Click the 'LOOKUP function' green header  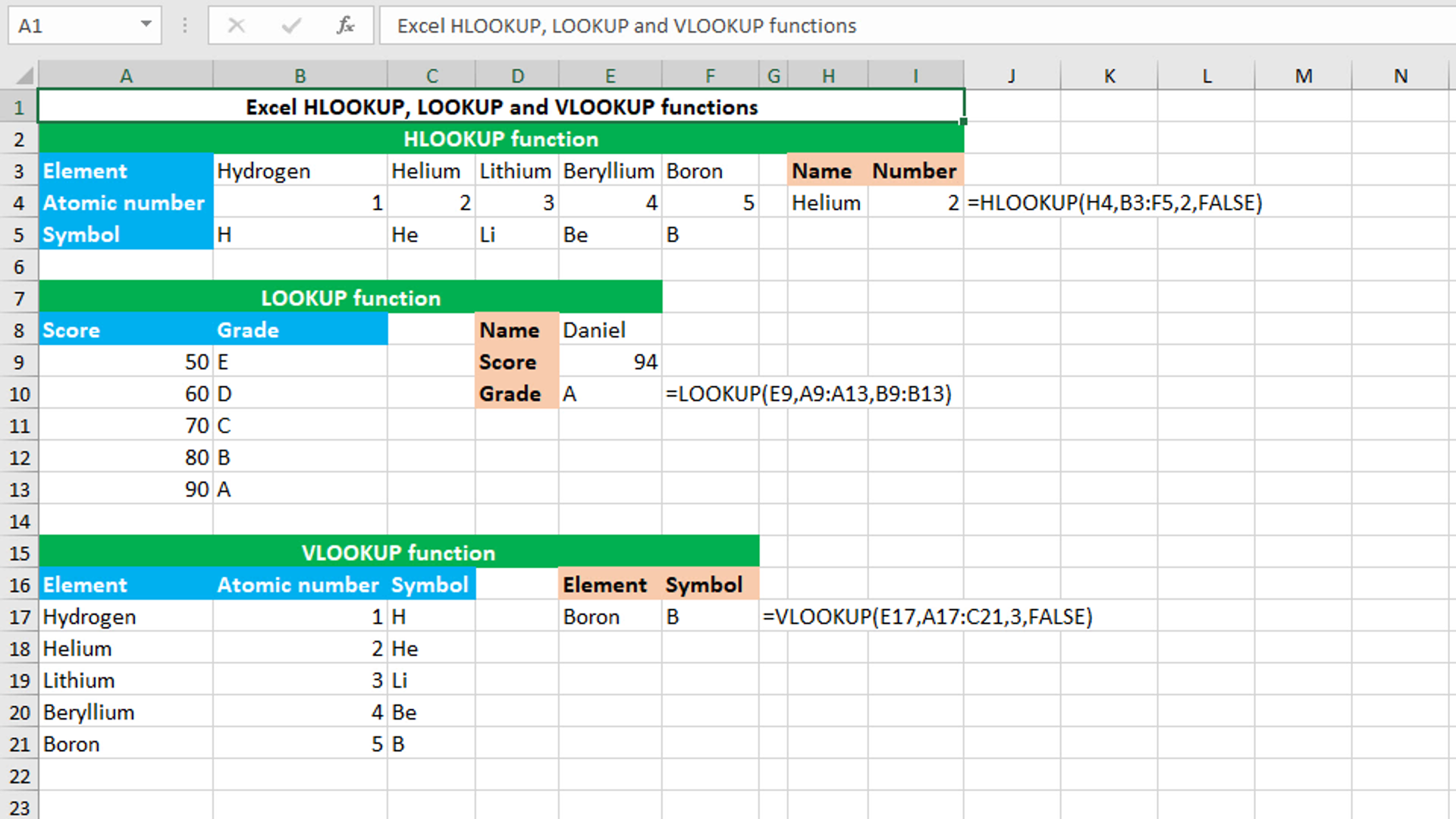(x=350, y=298)
